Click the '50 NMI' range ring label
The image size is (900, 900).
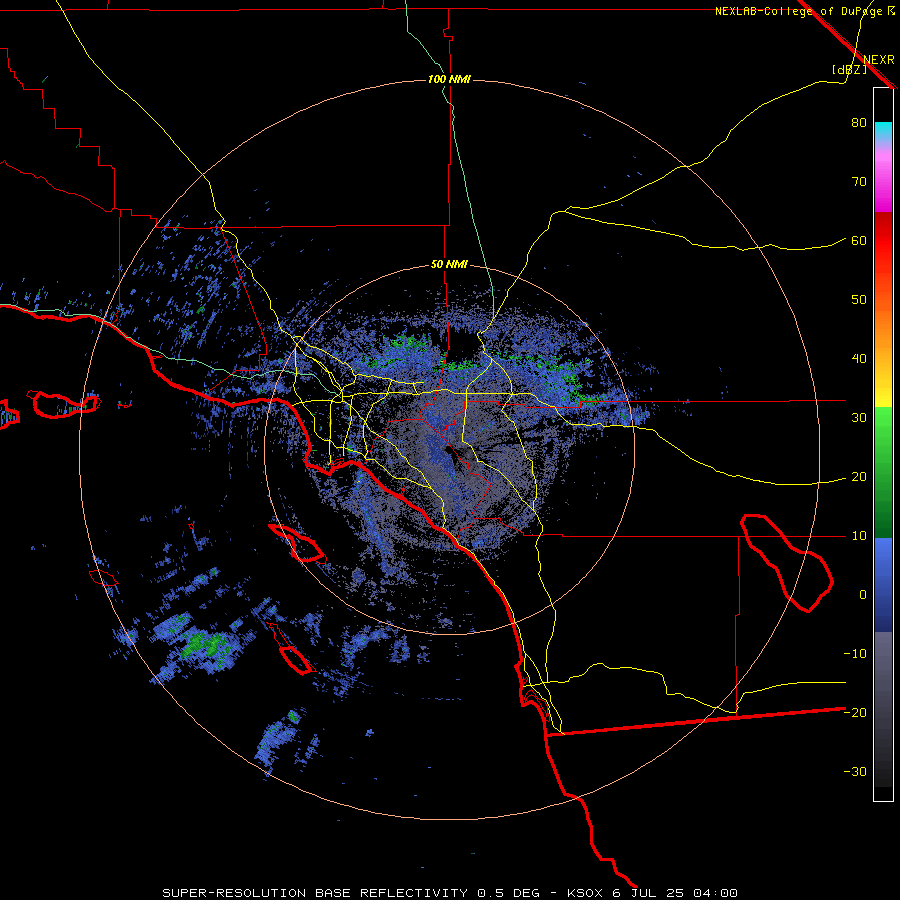click(x=449, y=265)
